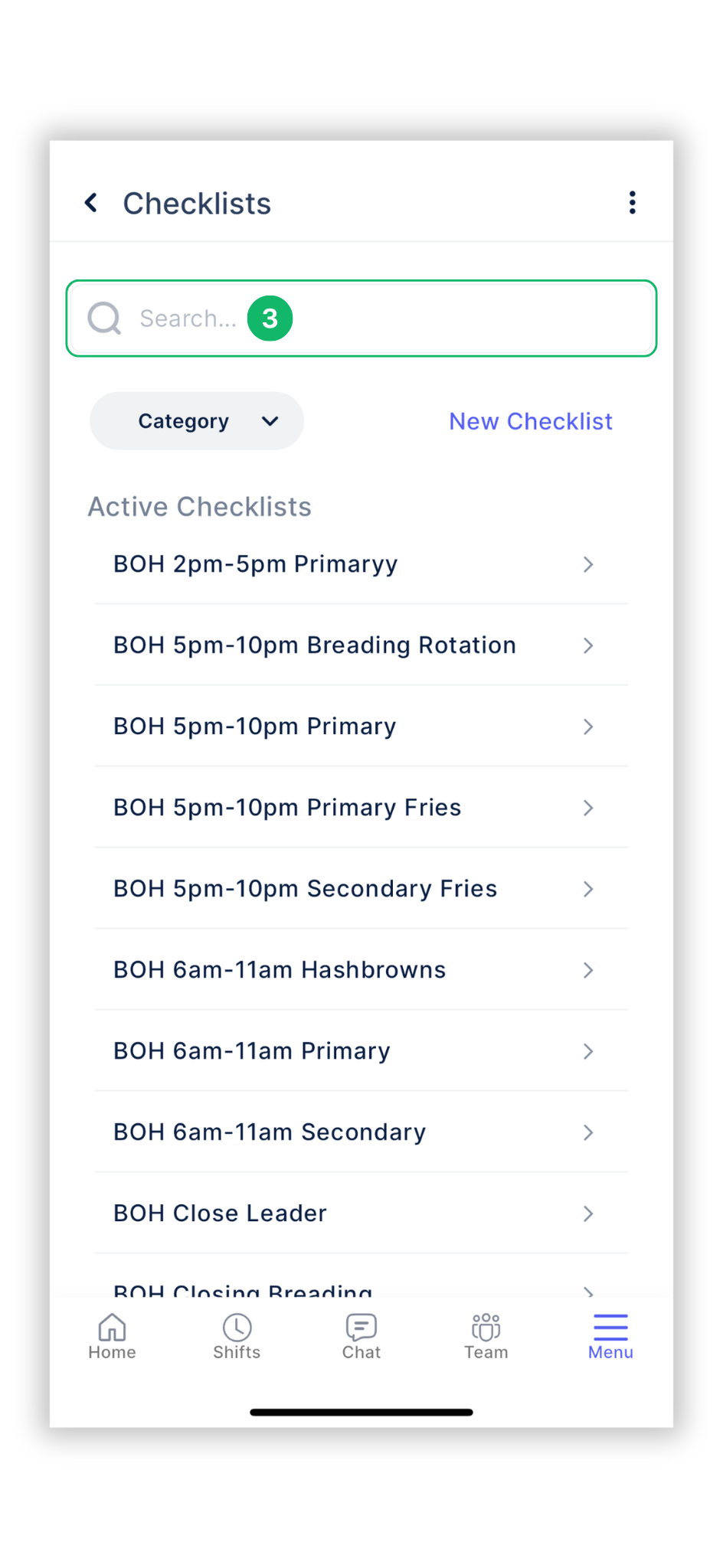Tap the back arrow icon
This screenshot has width=723, height=1568.
coord(91,202)
